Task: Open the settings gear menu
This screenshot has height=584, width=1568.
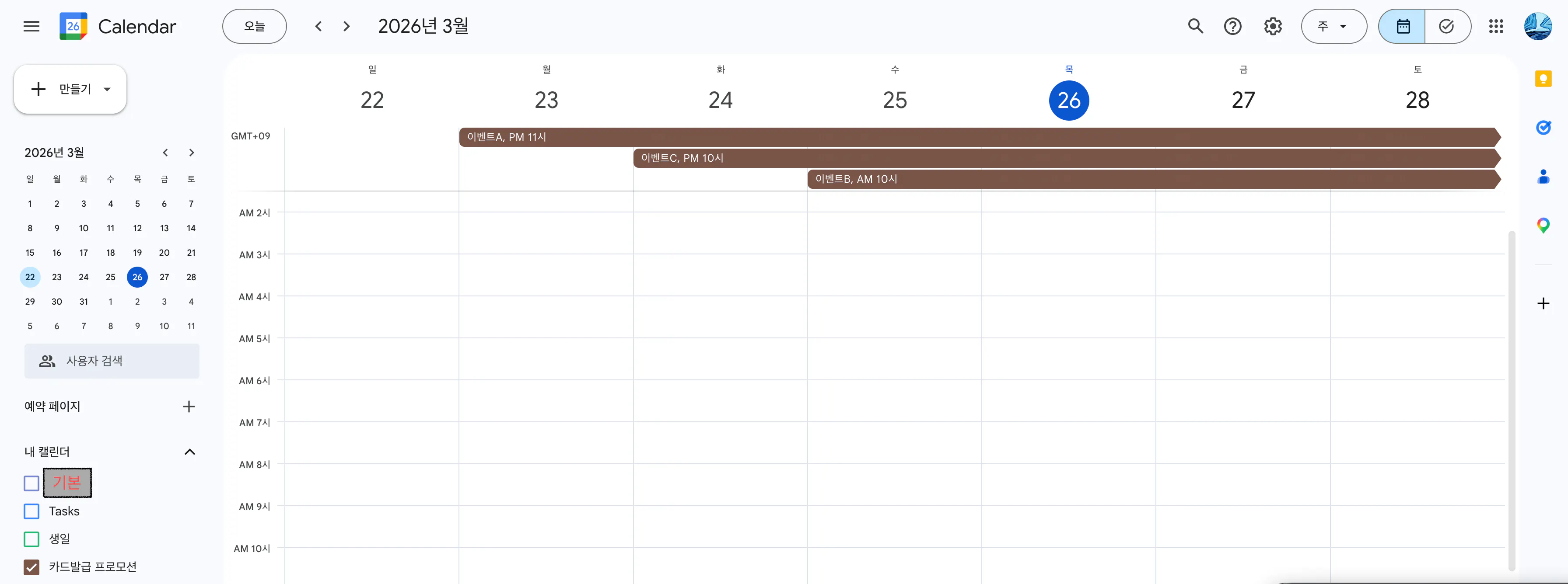Action: tap(1273, 26)
